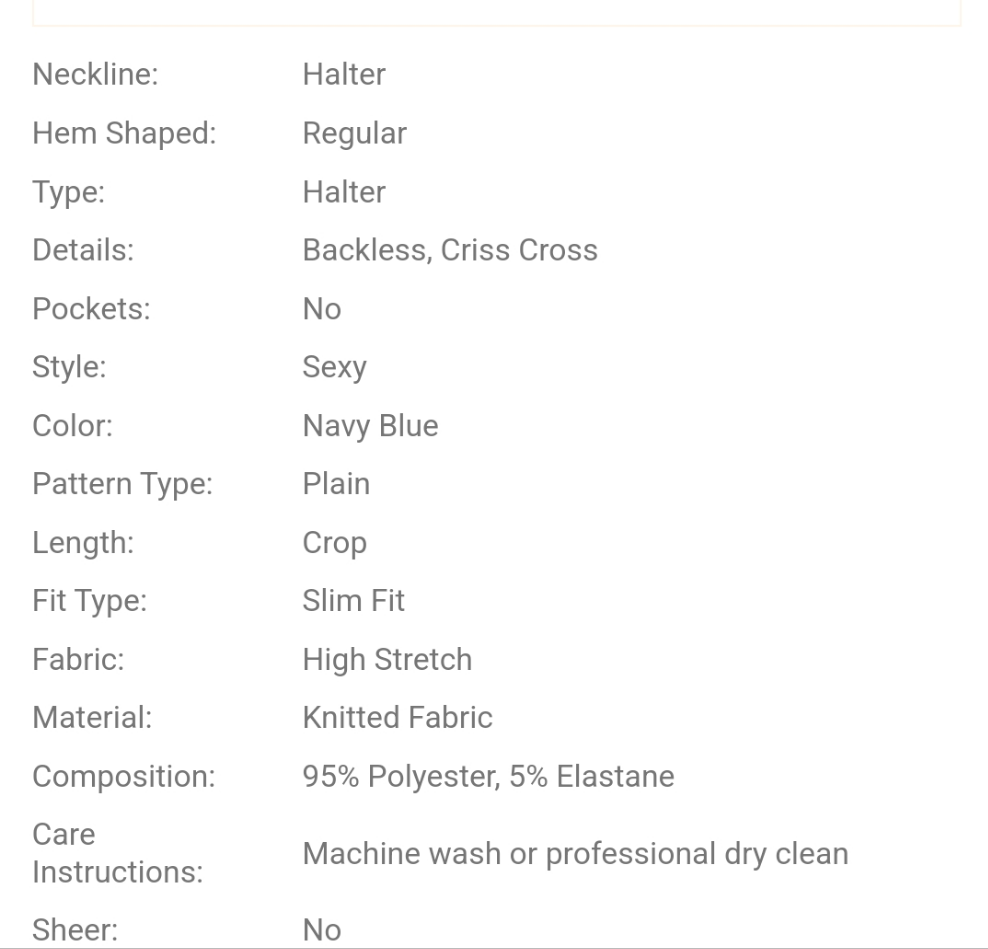Select the Plain pattern value
The width and height of the screenshot is (988, 949).
tap(336, 484)
